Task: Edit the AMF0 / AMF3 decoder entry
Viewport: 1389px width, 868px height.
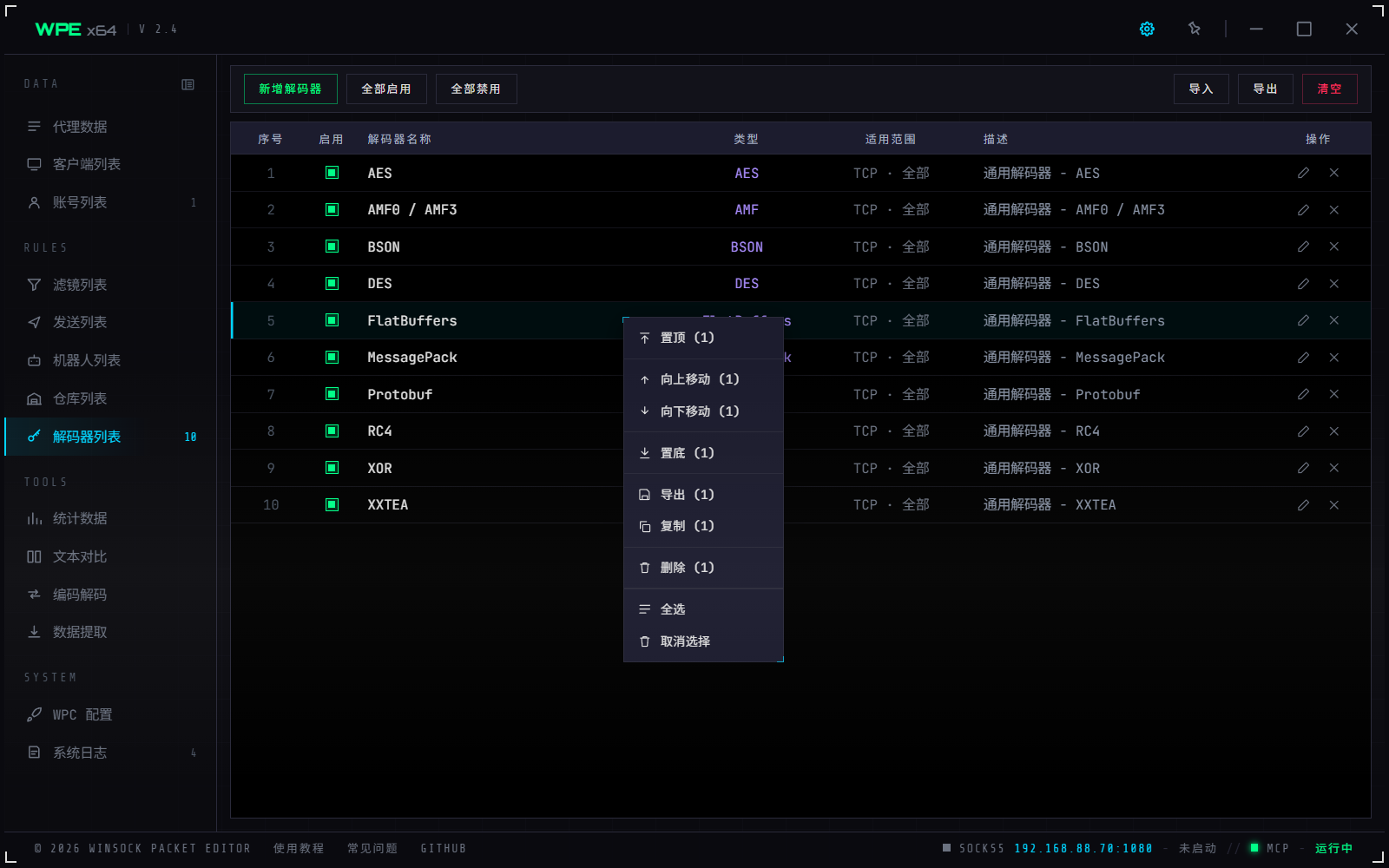Action: click(1303, 210)
